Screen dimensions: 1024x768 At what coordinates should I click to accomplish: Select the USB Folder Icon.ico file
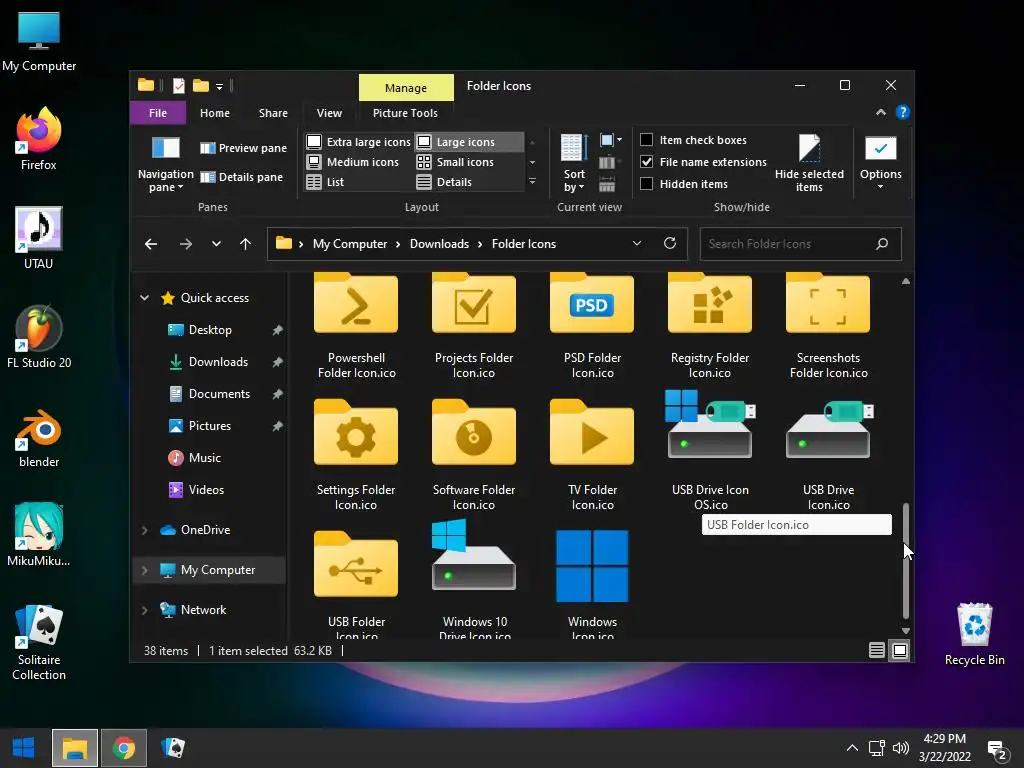[x=356, y=583]
